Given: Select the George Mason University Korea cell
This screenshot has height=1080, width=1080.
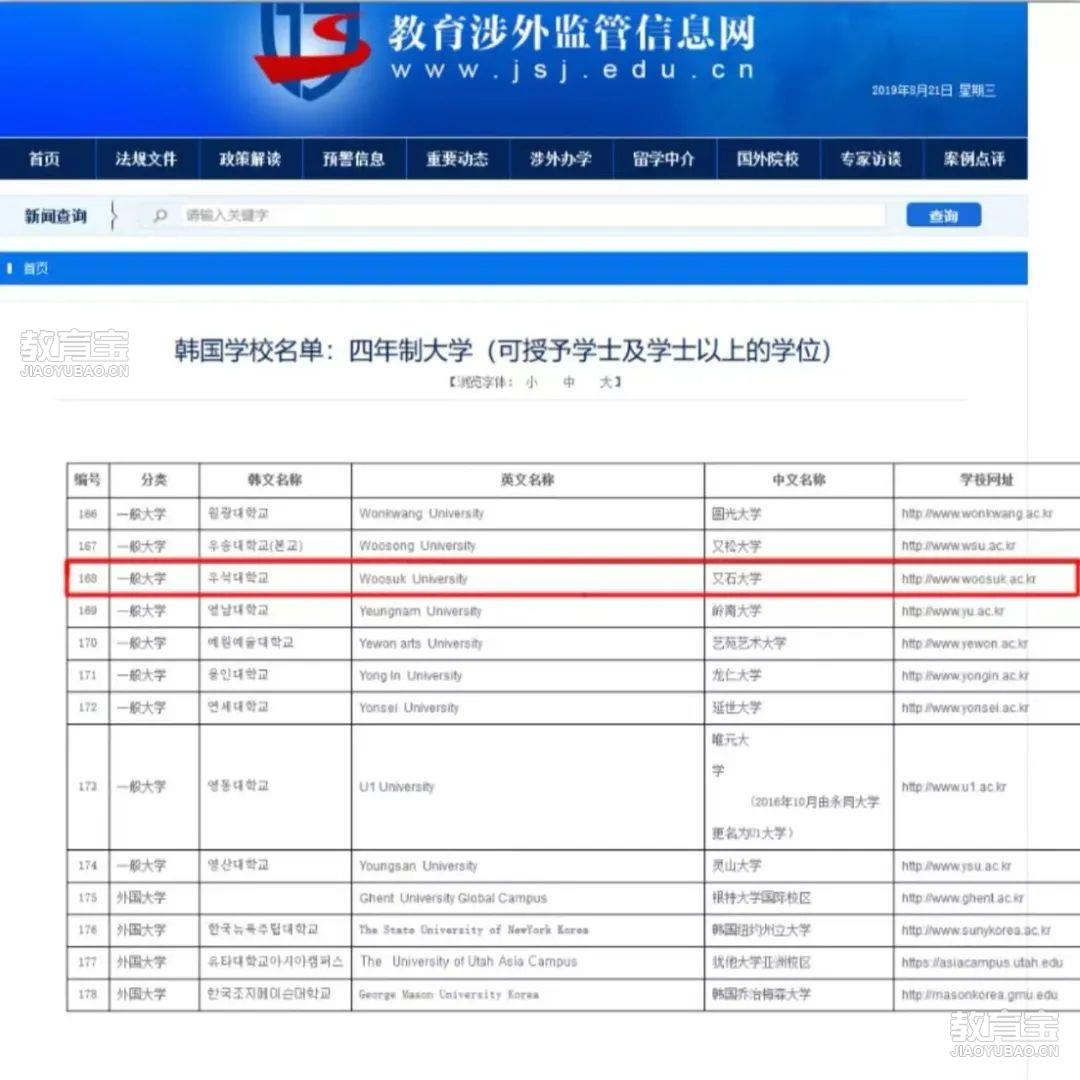Looking at the screenshot, I should 528,995.
